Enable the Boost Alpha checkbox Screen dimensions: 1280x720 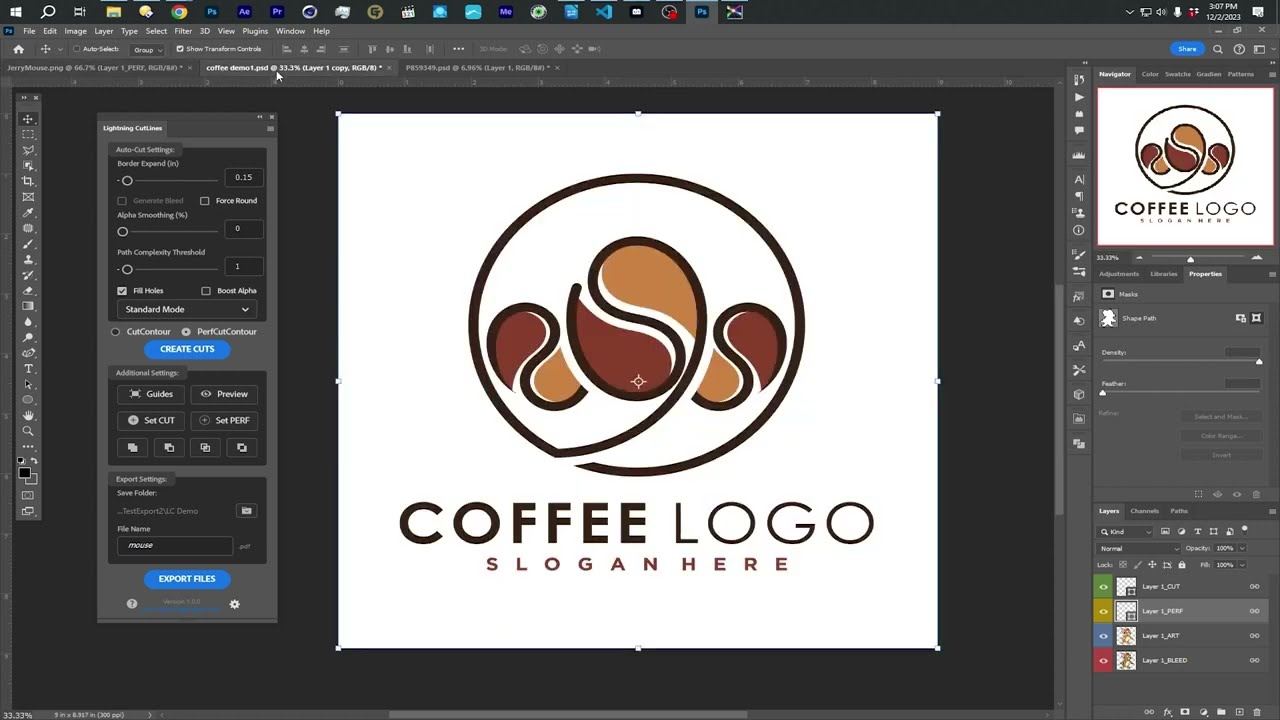(x=206, y=291)
